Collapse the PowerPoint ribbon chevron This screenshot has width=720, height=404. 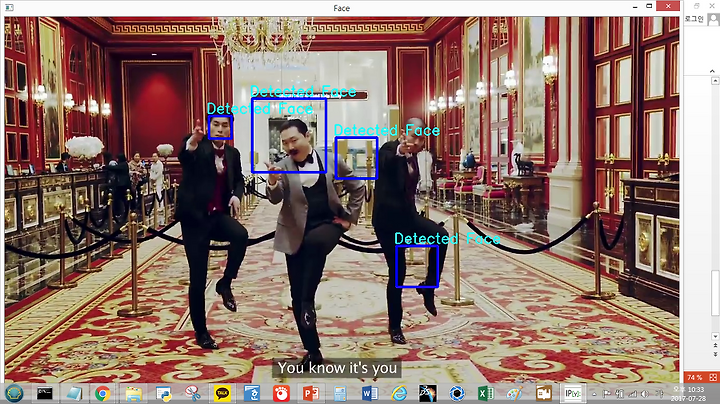tap(712, 71)
